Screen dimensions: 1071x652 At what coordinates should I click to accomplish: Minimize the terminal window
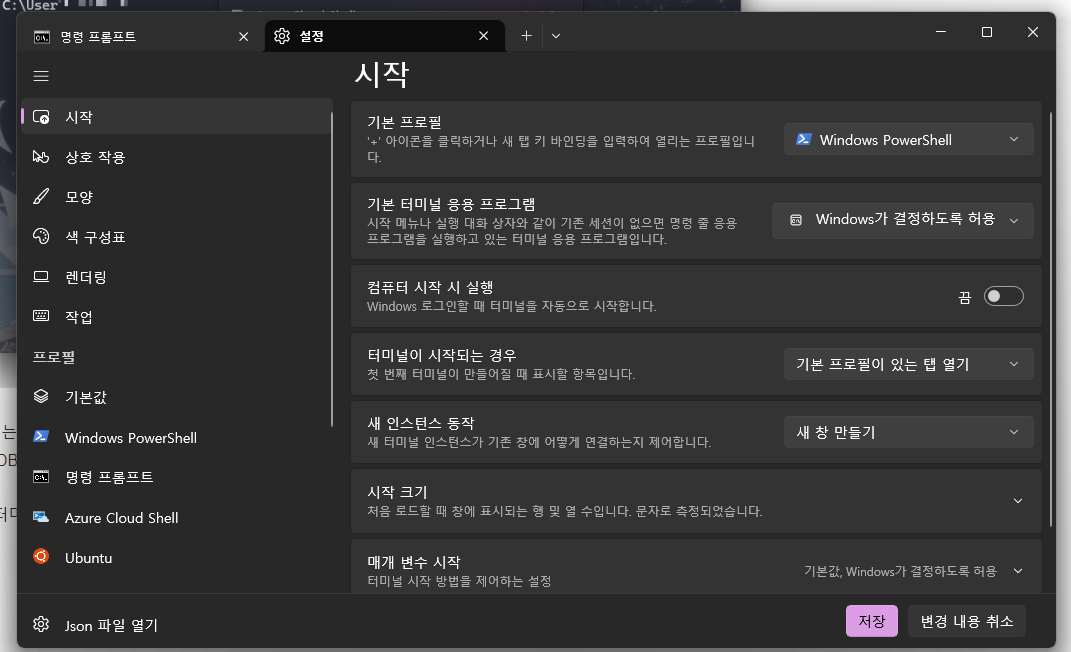coord(941,32)
